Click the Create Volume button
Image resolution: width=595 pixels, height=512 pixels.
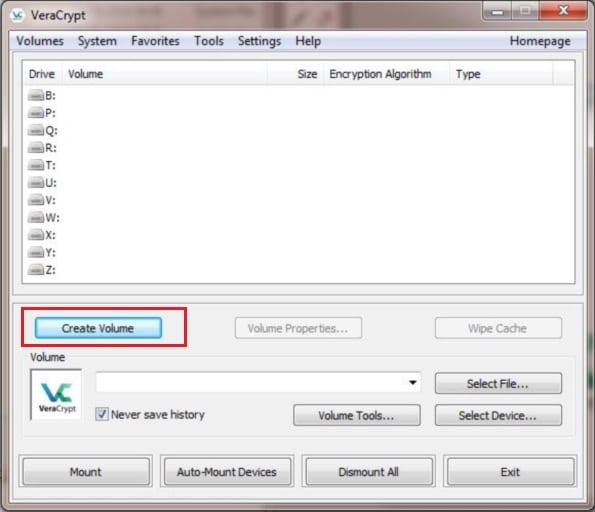tap(98, 328)
